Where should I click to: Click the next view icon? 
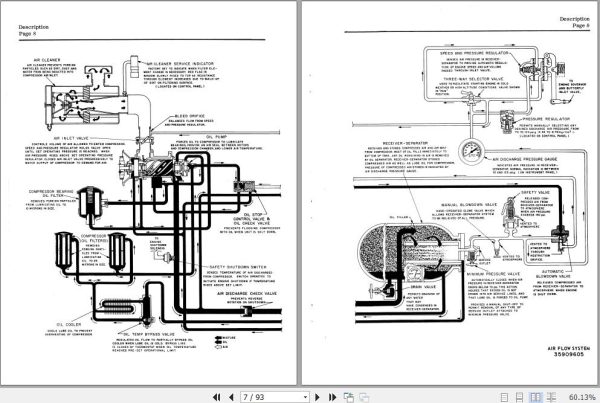tap(364, 397)
